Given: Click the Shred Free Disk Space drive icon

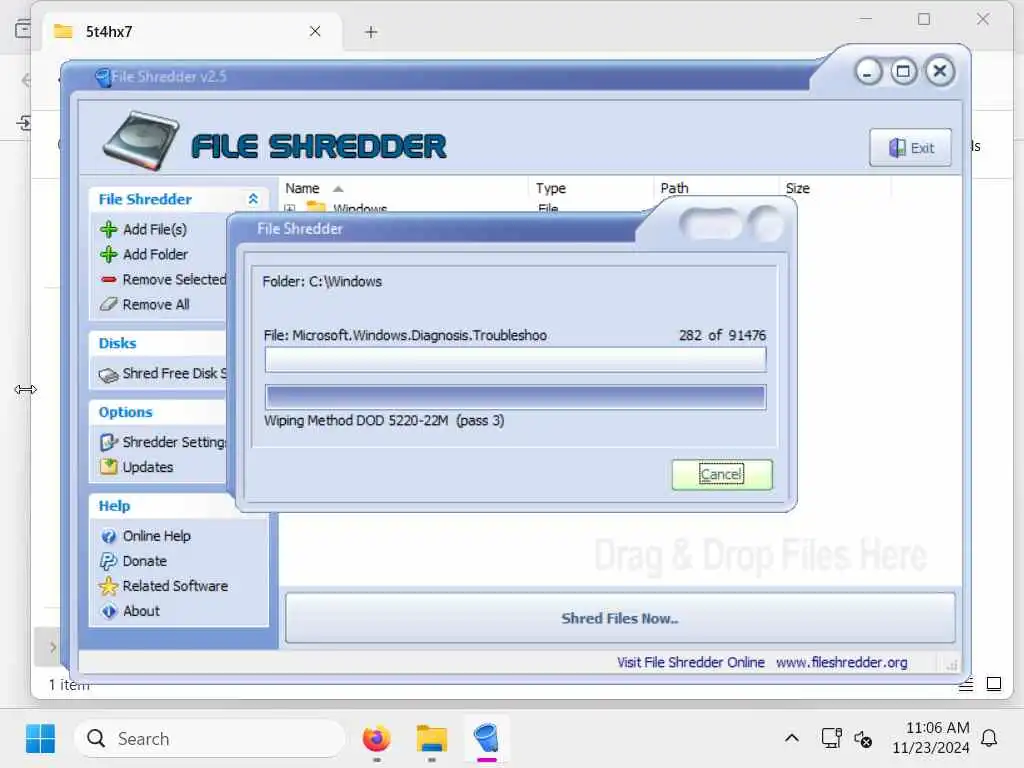Looking at the screenshot, I should tap(108, 375).
